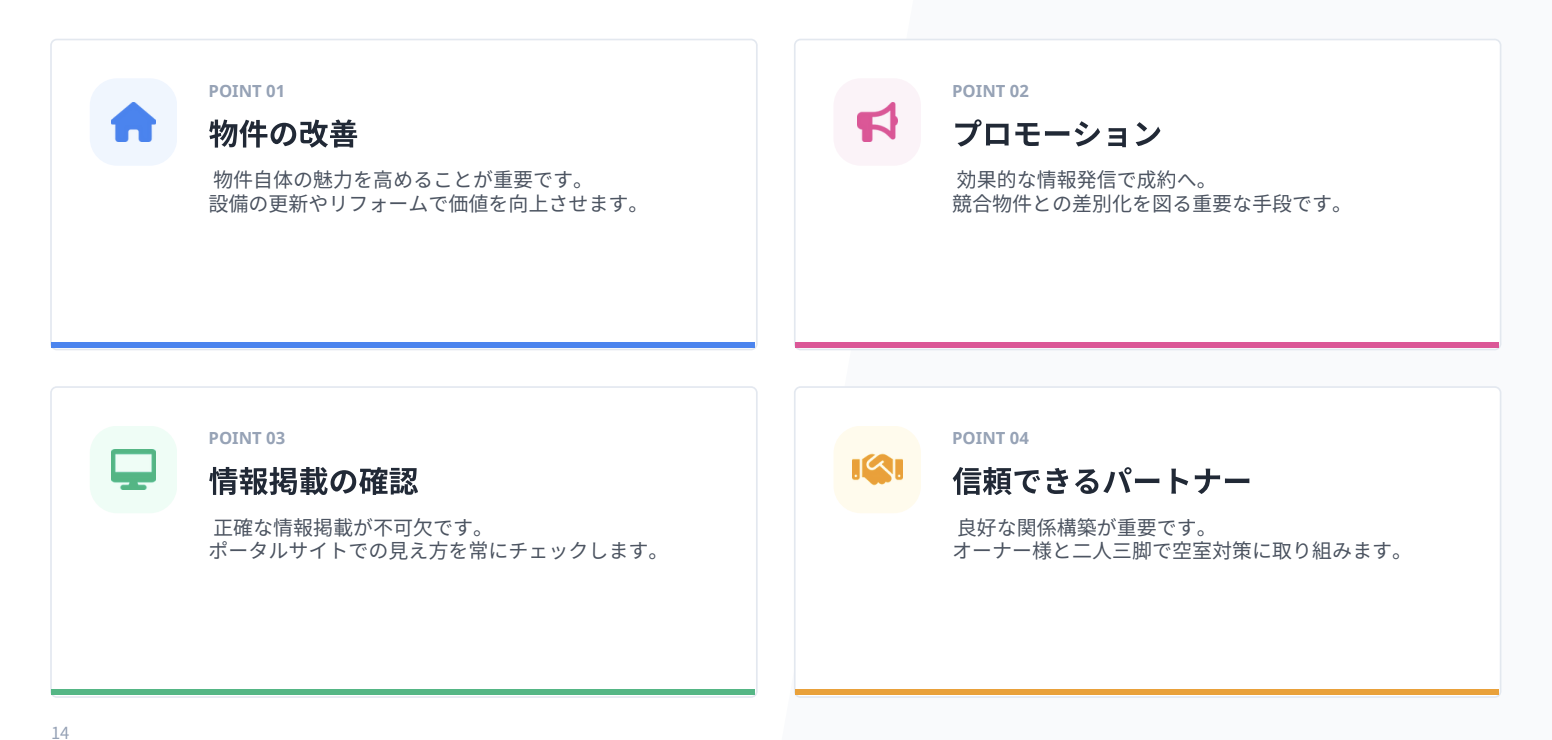Click the 信頼できるパートナー heading
Image resolution: width=1552 pixels, height=740 pixels.
pyautogui.click(x=1101, y=481)
